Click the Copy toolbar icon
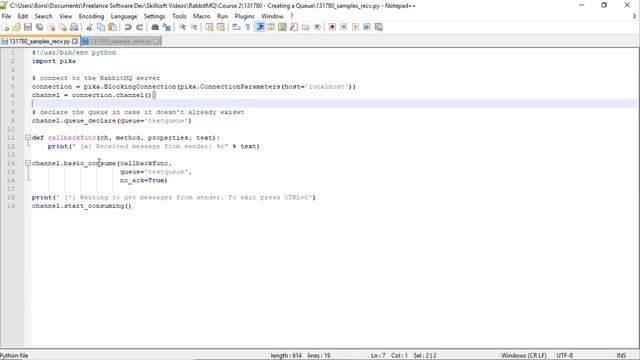 100,27
